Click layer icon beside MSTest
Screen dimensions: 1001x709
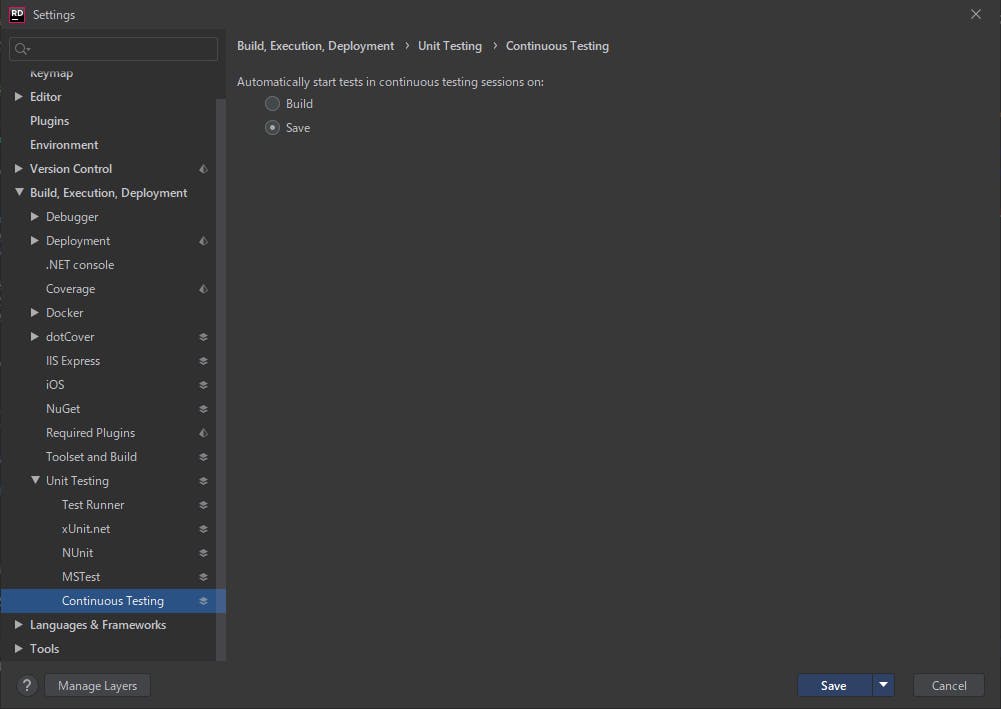click(203, 577)
